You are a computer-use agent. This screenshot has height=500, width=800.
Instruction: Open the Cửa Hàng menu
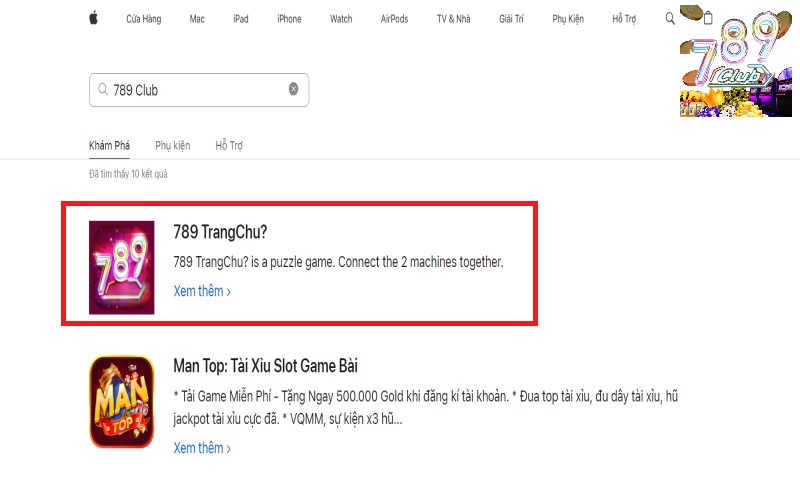coord(143,19)
